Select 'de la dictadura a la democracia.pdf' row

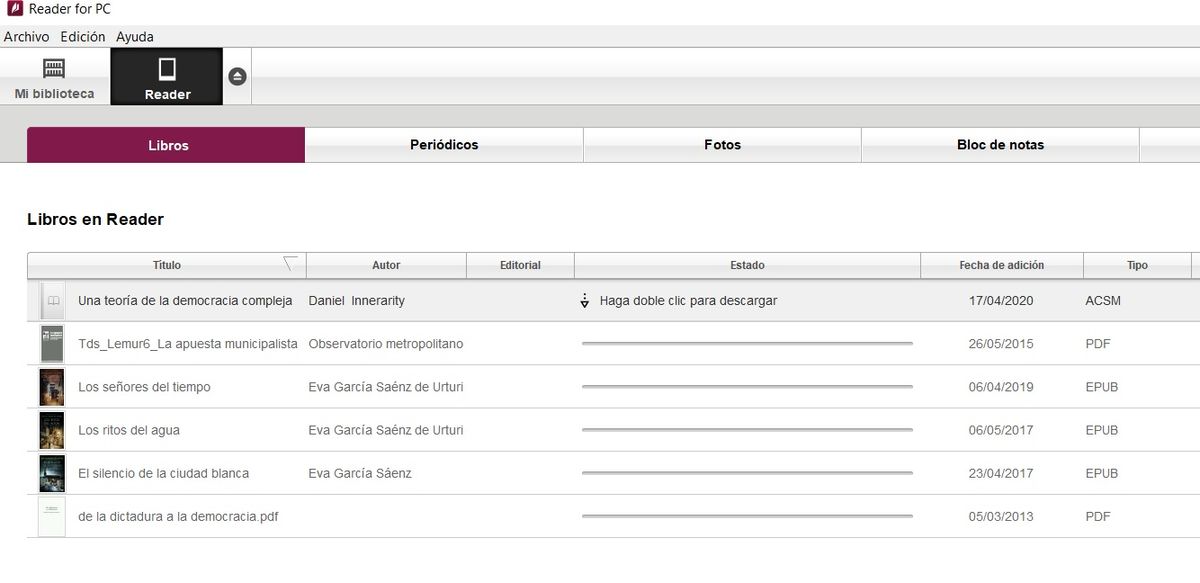point(178,516)
